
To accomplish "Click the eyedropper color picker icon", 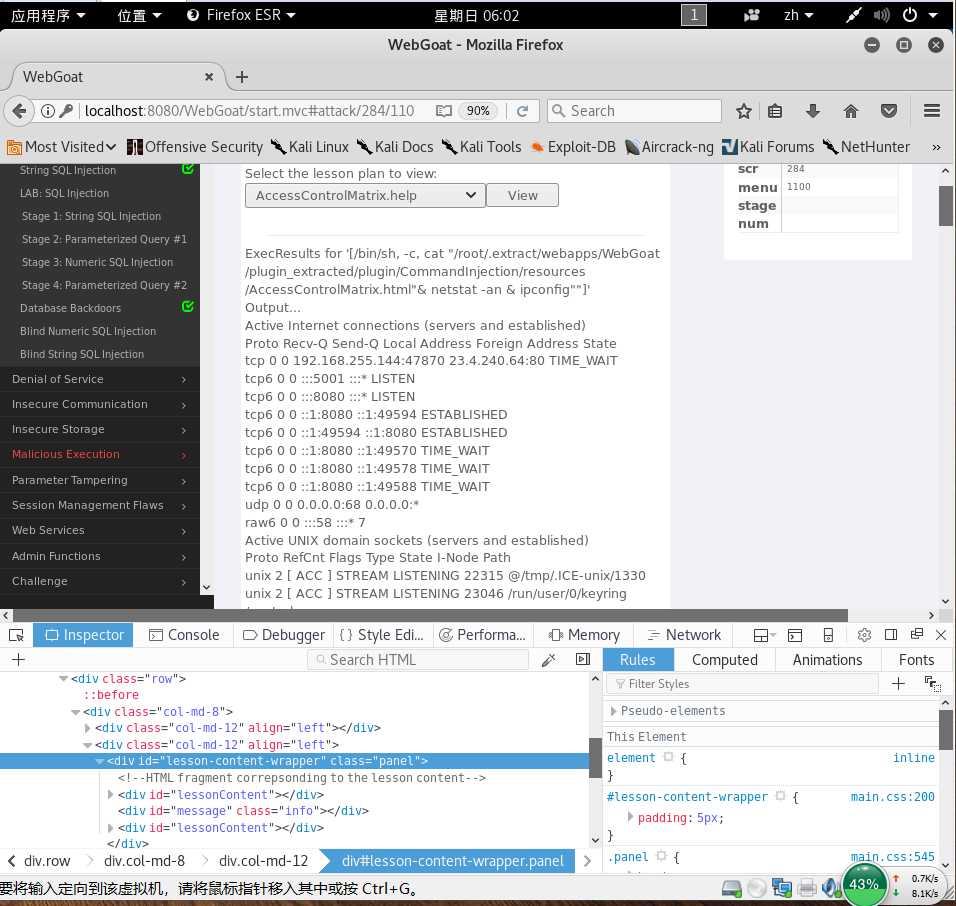I will coord(549,660).
